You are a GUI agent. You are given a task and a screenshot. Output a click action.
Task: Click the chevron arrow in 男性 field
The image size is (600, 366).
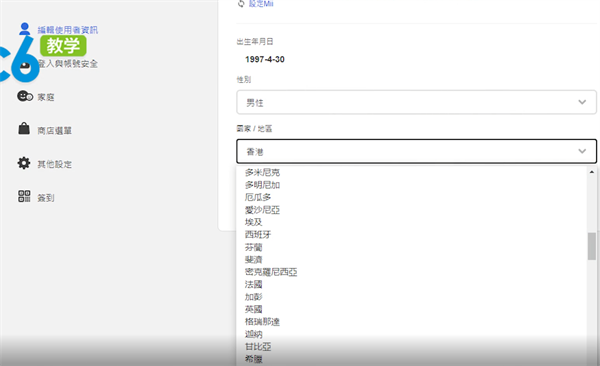pos(582,102)
